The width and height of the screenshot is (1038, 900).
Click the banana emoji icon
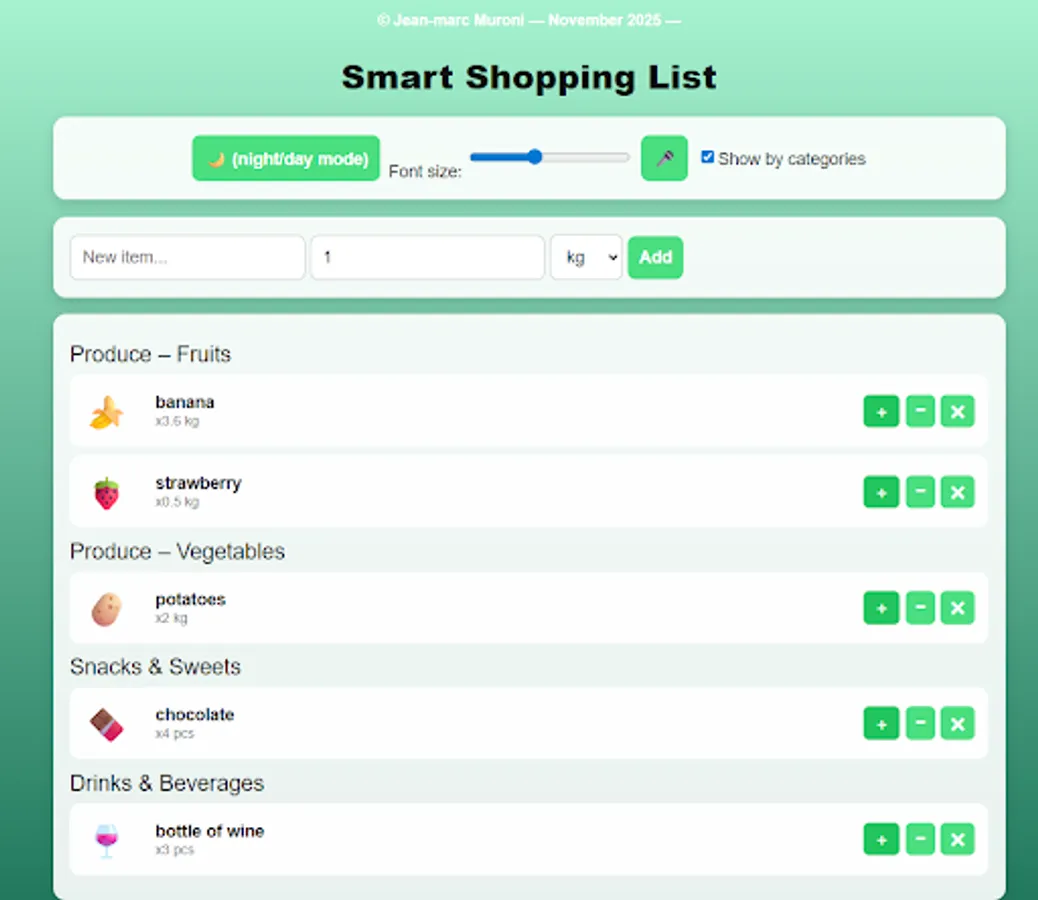click(105, 411)
